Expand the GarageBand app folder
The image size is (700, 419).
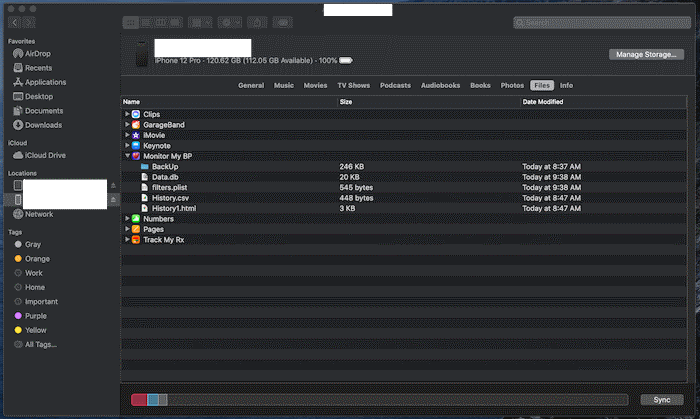[x=127, y=124]
